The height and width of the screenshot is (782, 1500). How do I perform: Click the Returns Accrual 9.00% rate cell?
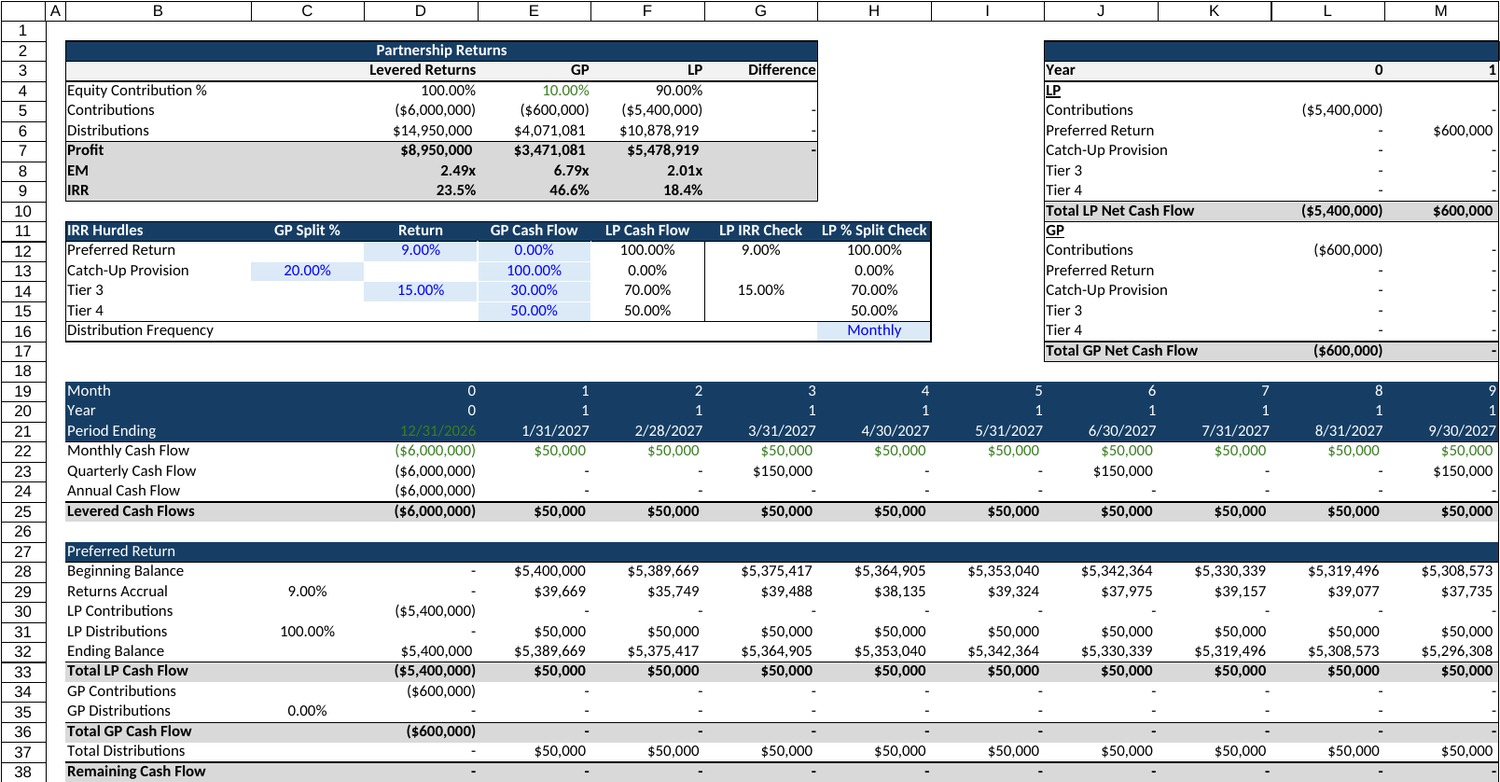[307, 590]
